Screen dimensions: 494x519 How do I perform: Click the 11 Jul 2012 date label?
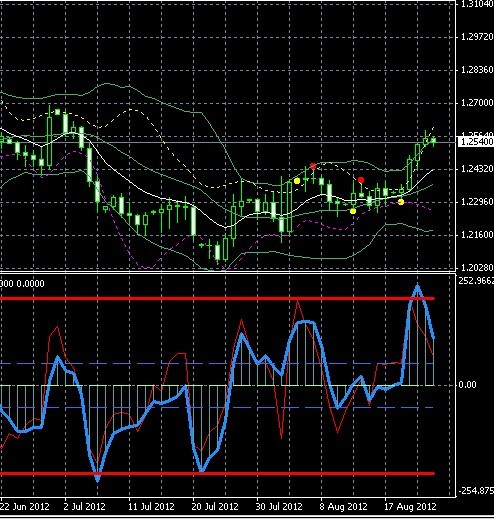151,507
